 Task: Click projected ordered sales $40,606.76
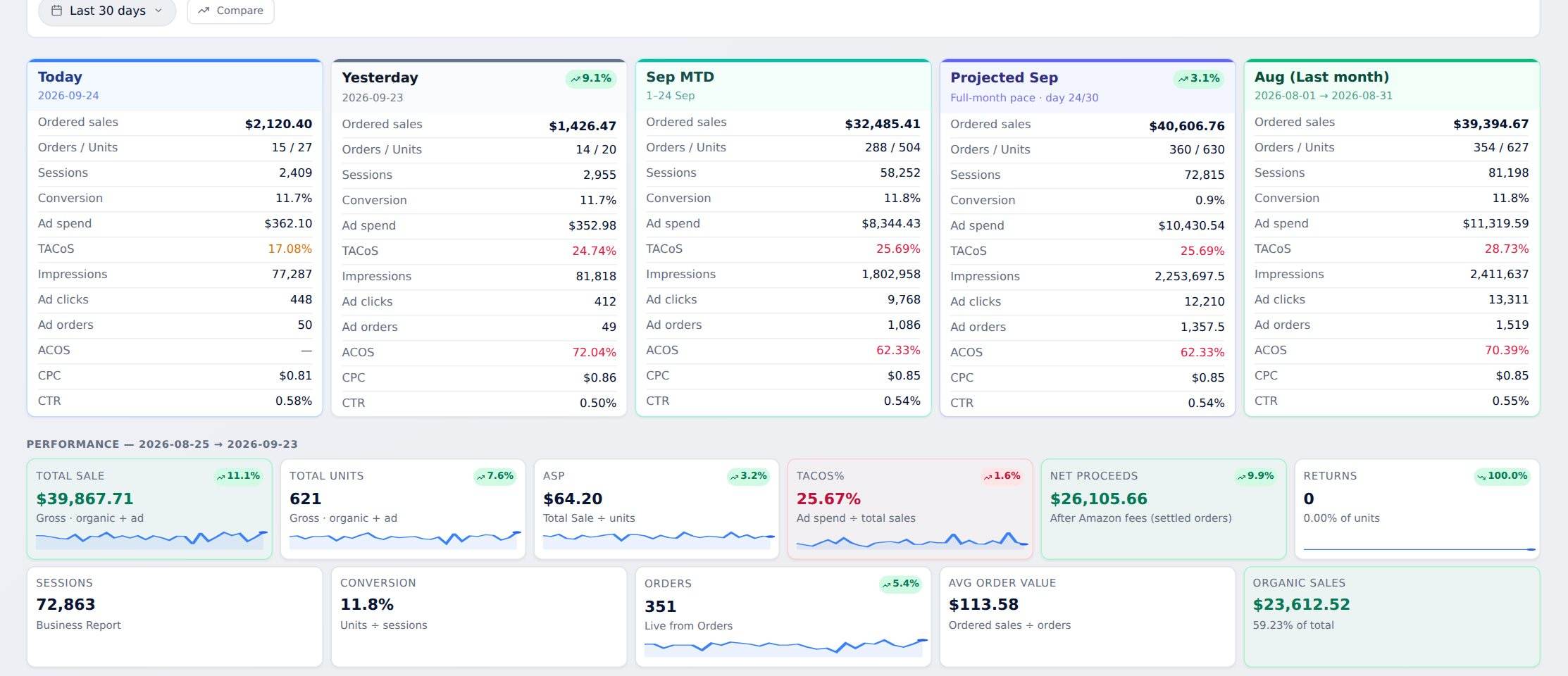[1187, 126]
